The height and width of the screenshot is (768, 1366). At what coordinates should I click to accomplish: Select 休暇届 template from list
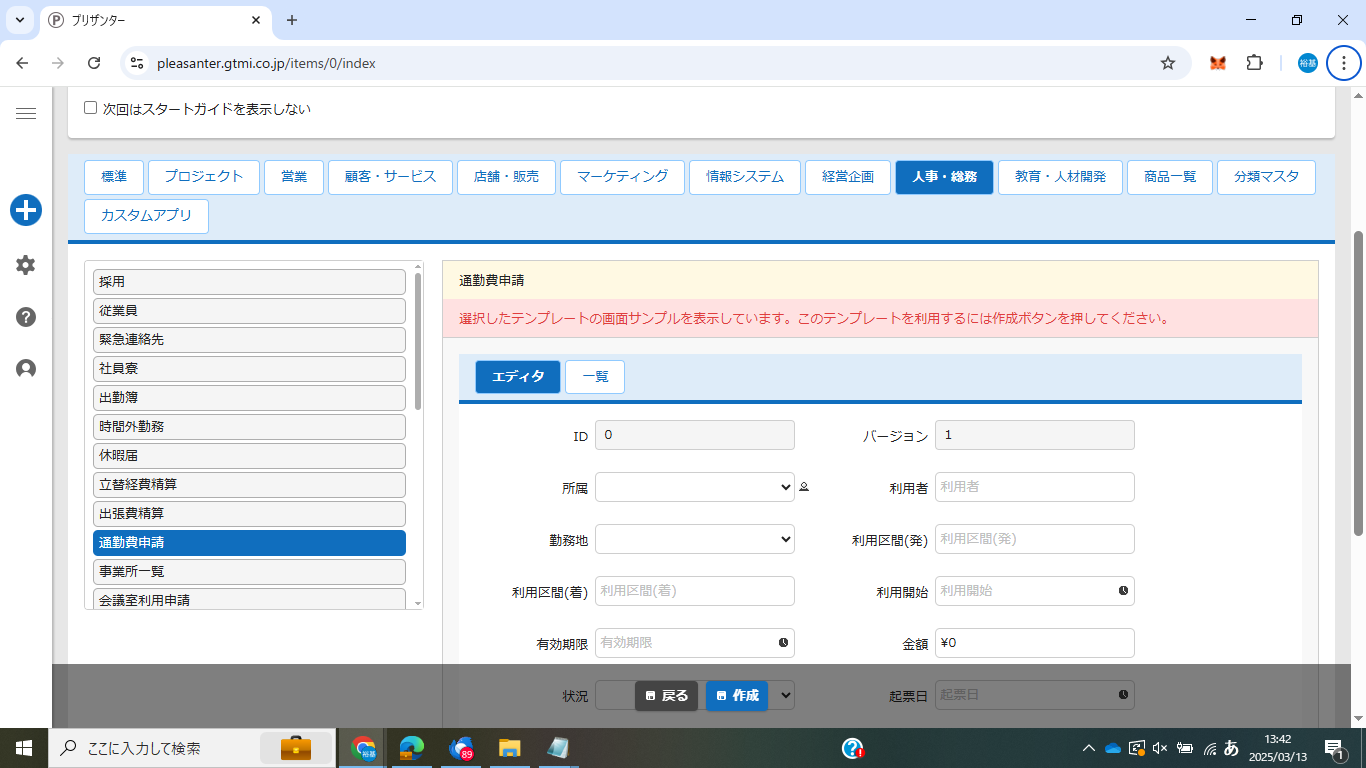249,455
